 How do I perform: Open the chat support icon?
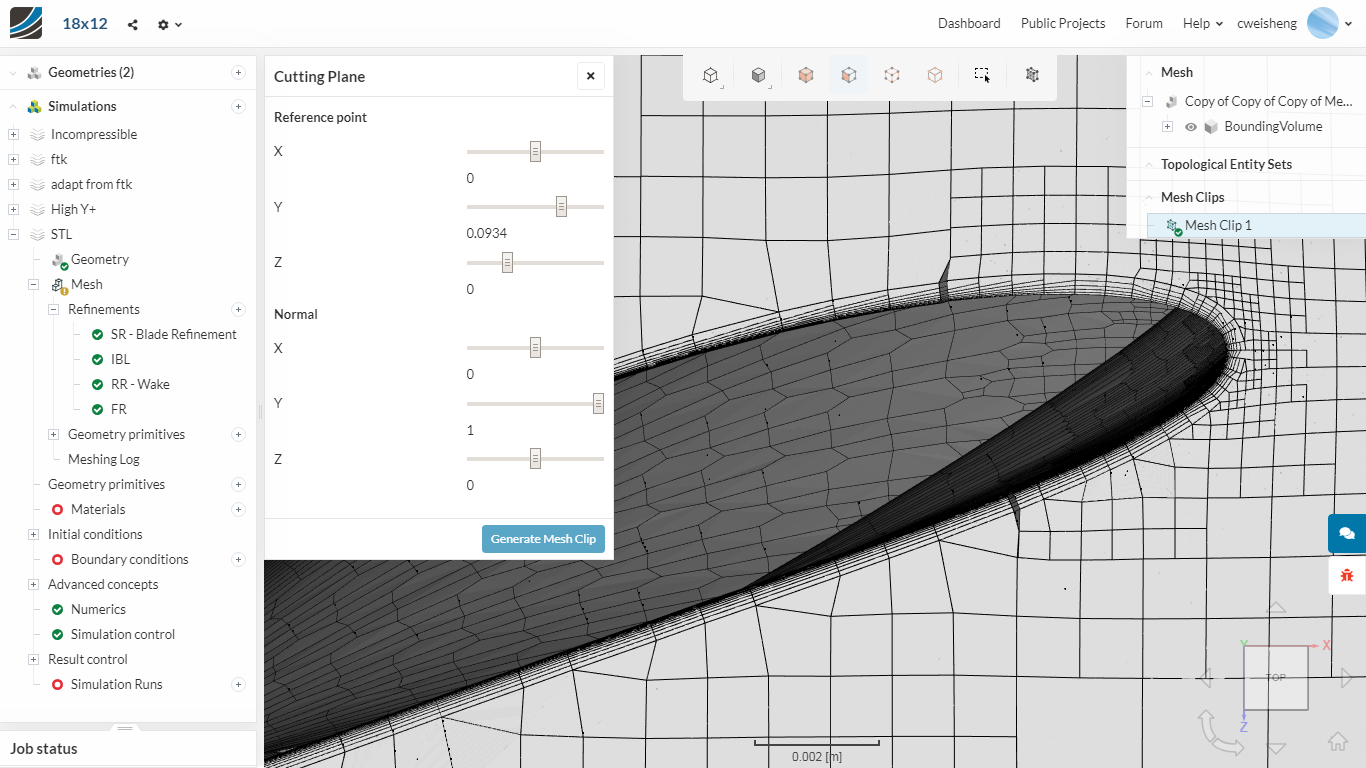(1346, 533)
